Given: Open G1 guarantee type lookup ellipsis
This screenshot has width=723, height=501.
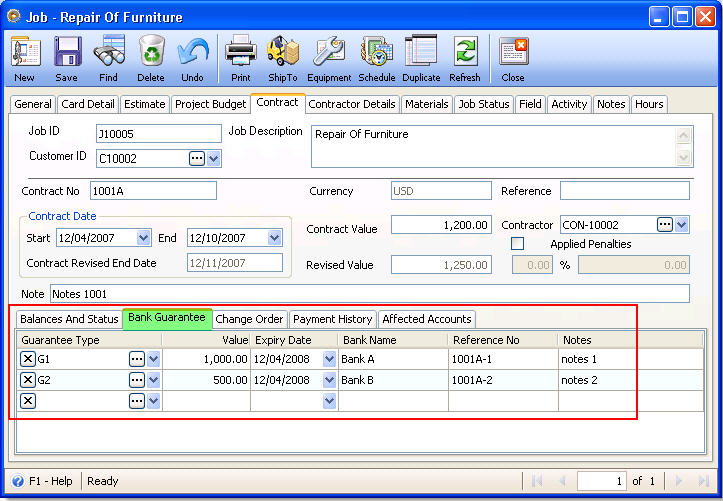Looking at the screenshot, I should [x=137, y=359].
